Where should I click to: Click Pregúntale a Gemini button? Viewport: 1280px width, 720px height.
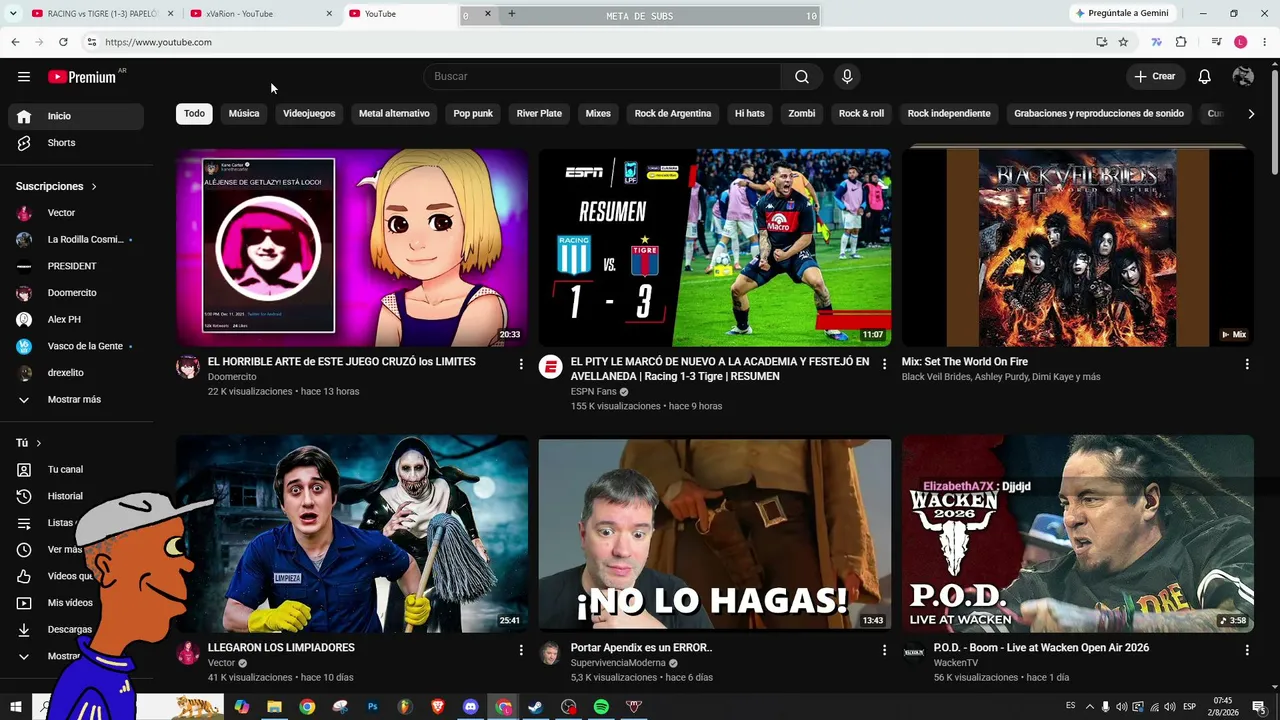(x=1121, y=14)
